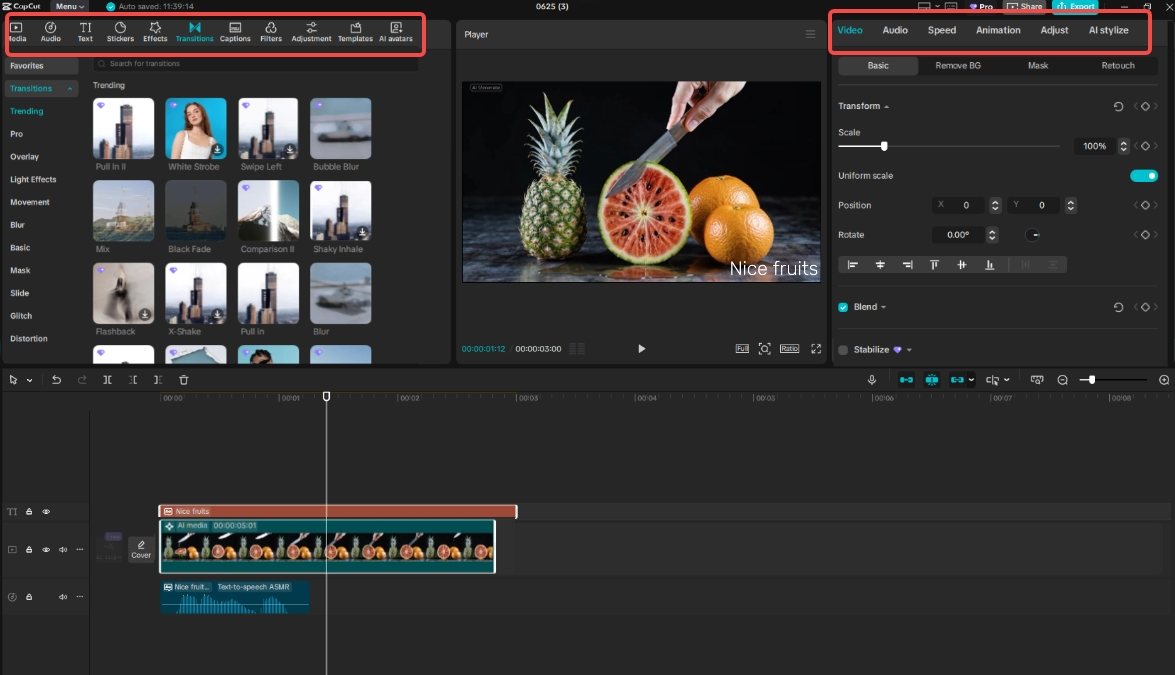
Task: Toggle Uniform scale off
Action: (x=1142, y=175)
